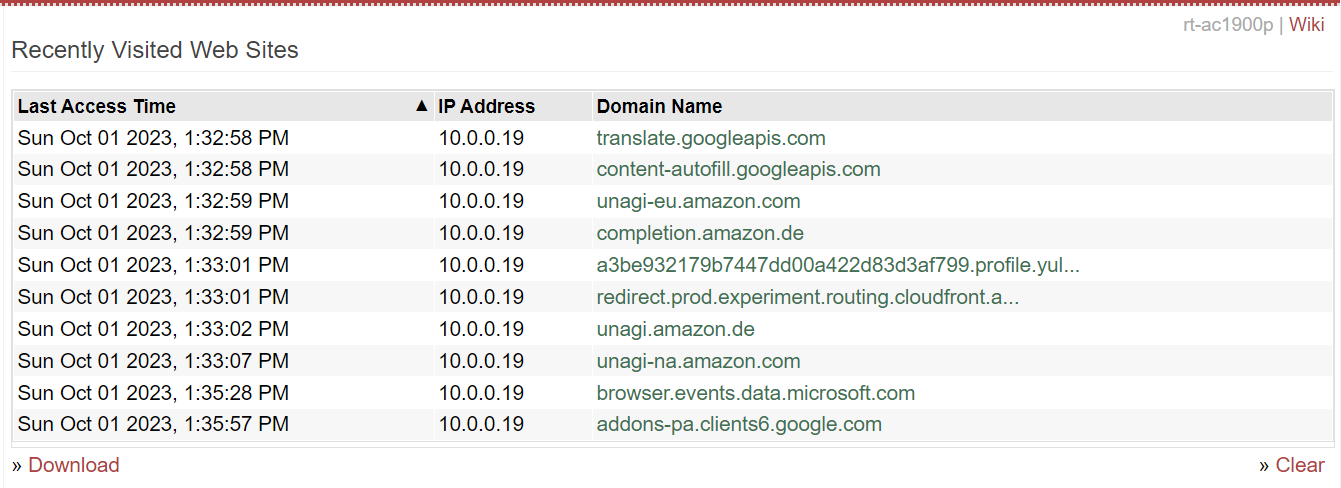Open unagi-eu.amazon.com domain link
This screenshot has height=488, width=1341.
[x=698, y=202]
